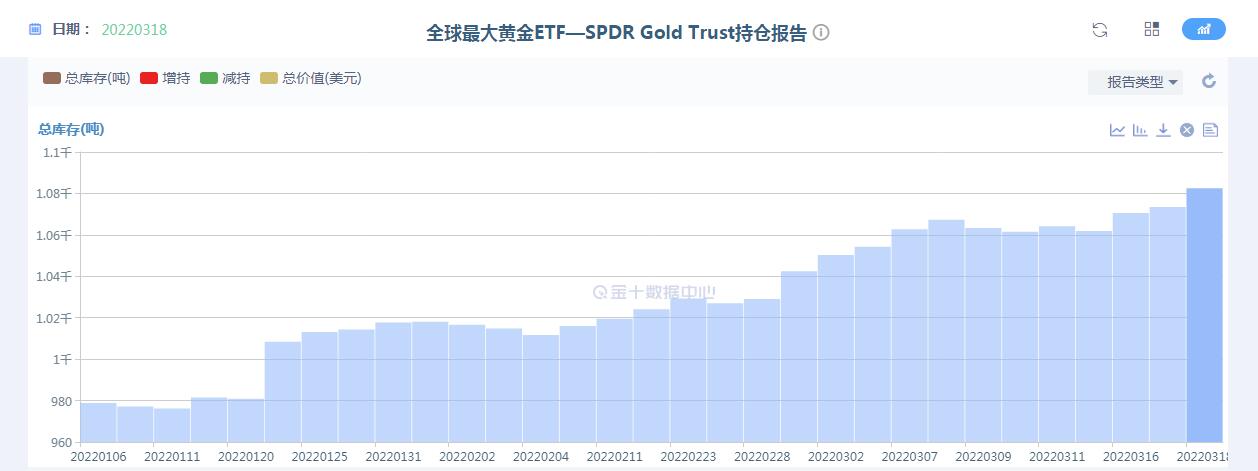This screenshot has width=1258, height=471.
Task: Click the y-axis label 980
Action: click(x=61, y=401)
